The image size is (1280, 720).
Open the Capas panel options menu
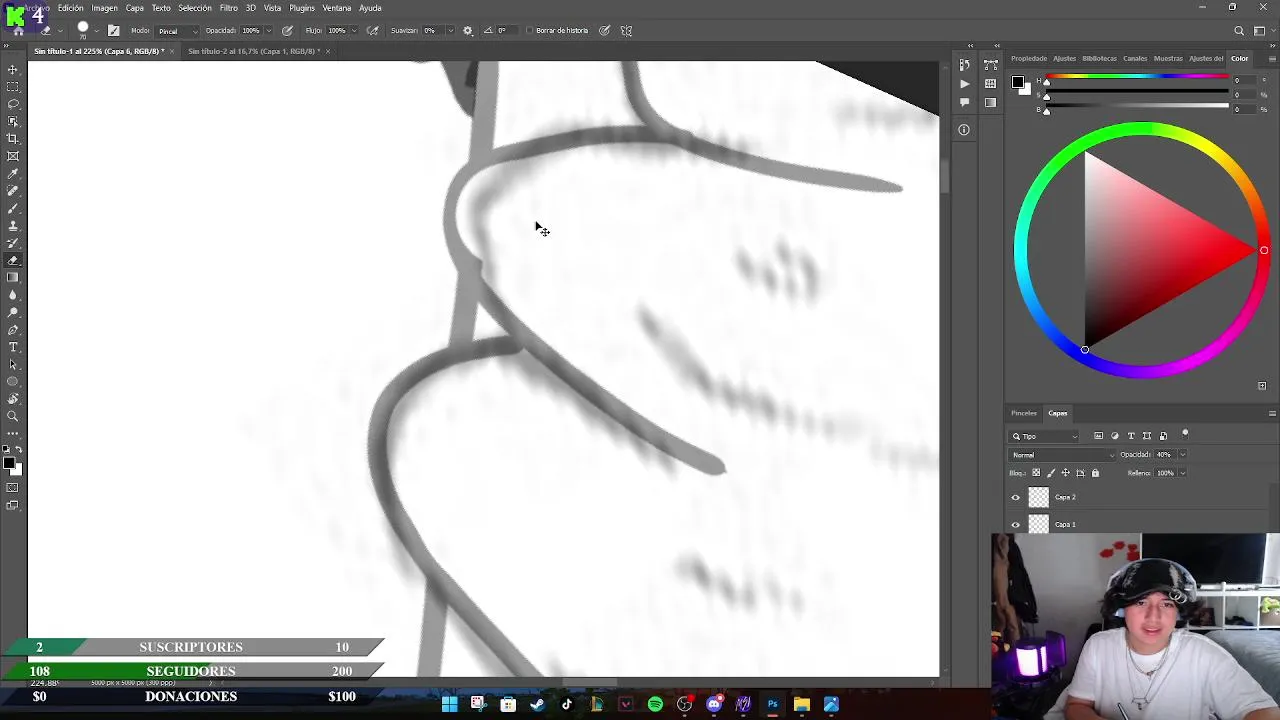coord(1272,413)
